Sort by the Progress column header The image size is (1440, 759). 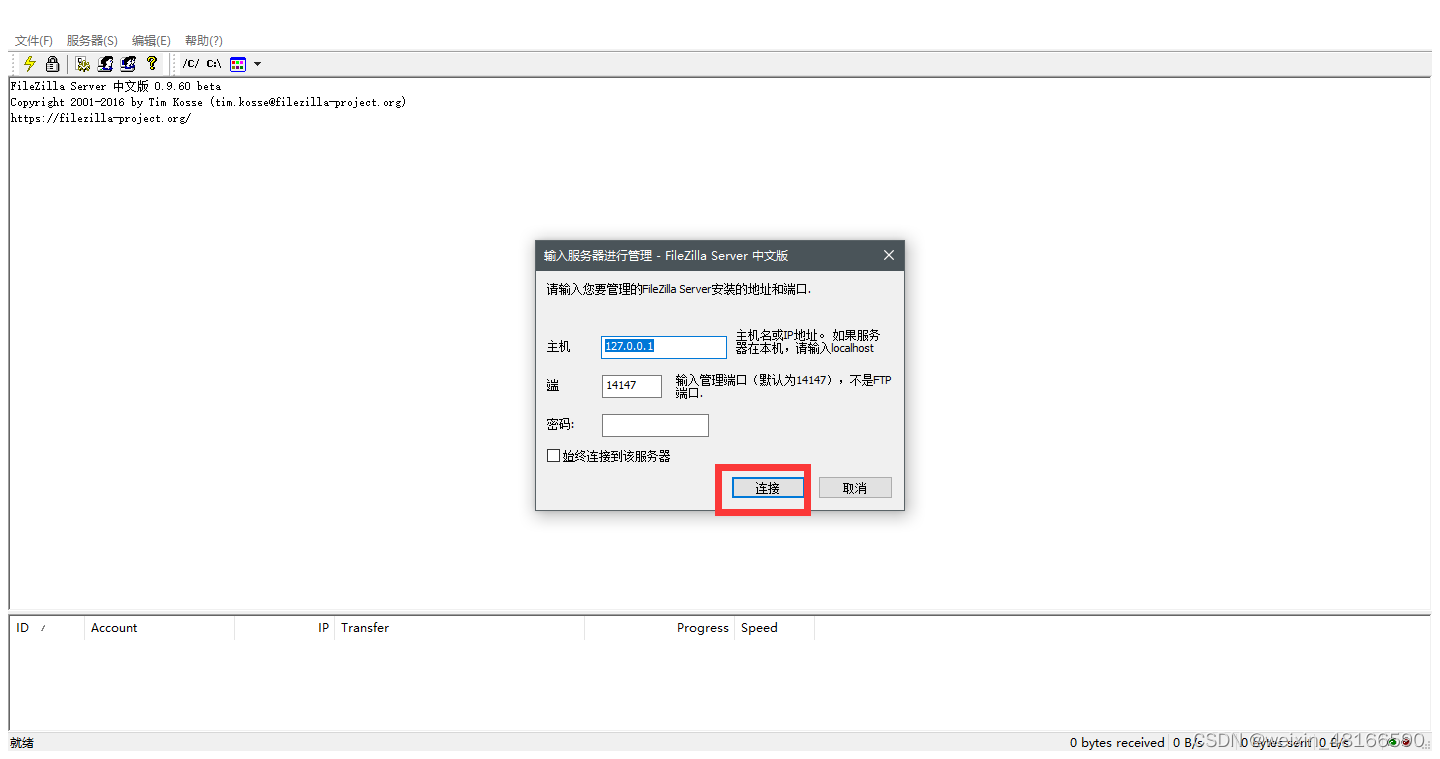(x=660, y=628)
